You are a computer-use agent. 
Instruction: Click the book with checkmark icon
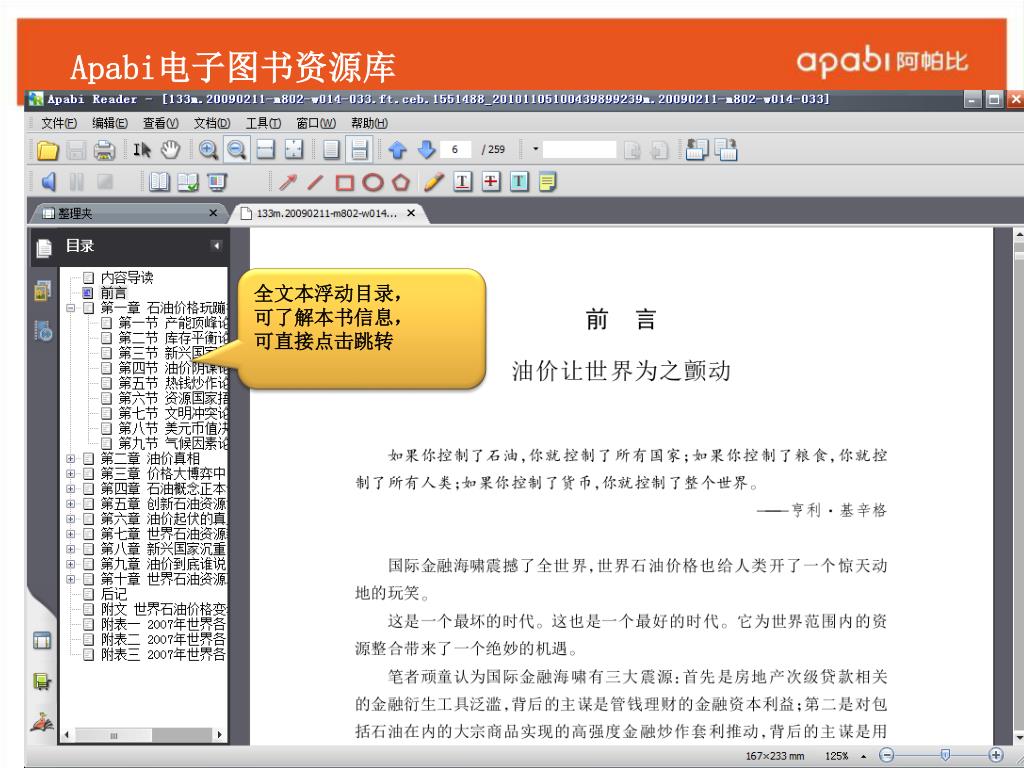click(188, 182)
